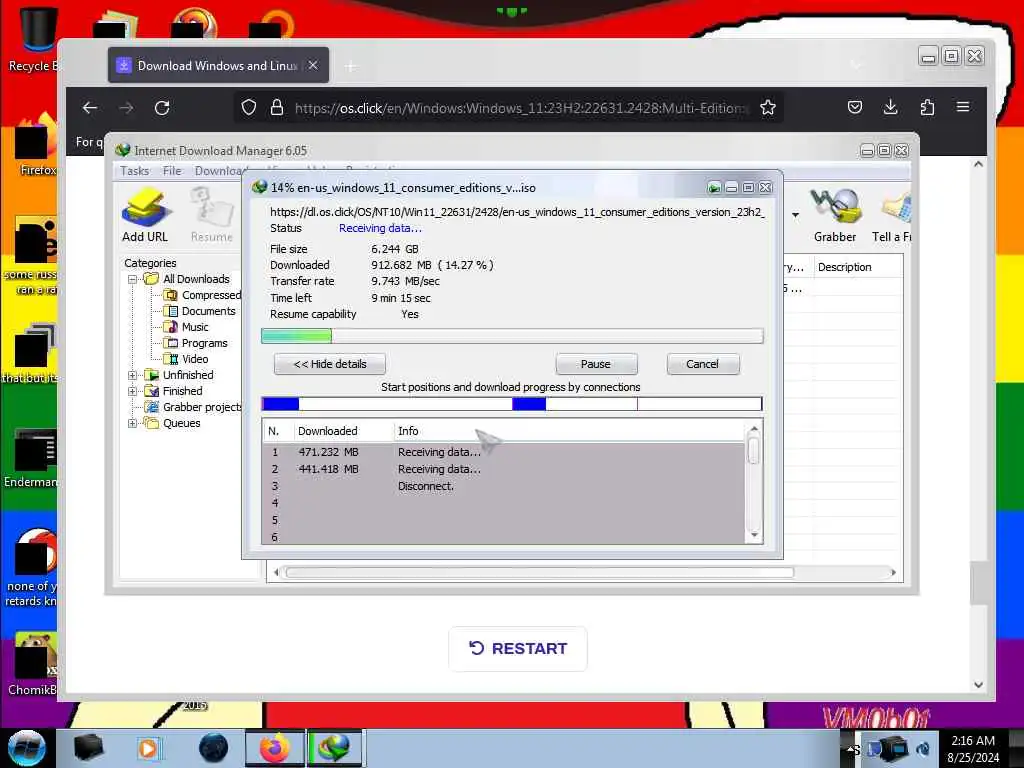Click the Windows Start orb
This screenshot has height=768, width=1024.
coord(27,748)
